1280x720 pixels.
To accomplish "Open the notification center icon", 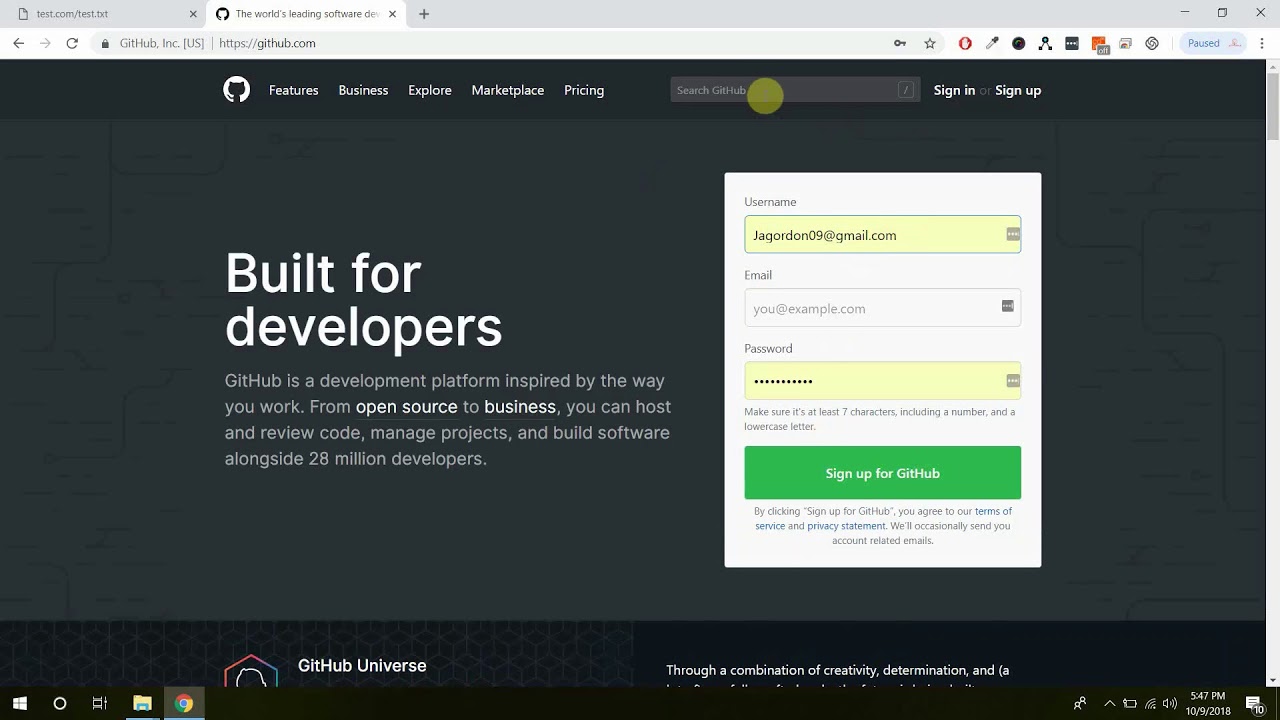I will (x=1254, y=704).
